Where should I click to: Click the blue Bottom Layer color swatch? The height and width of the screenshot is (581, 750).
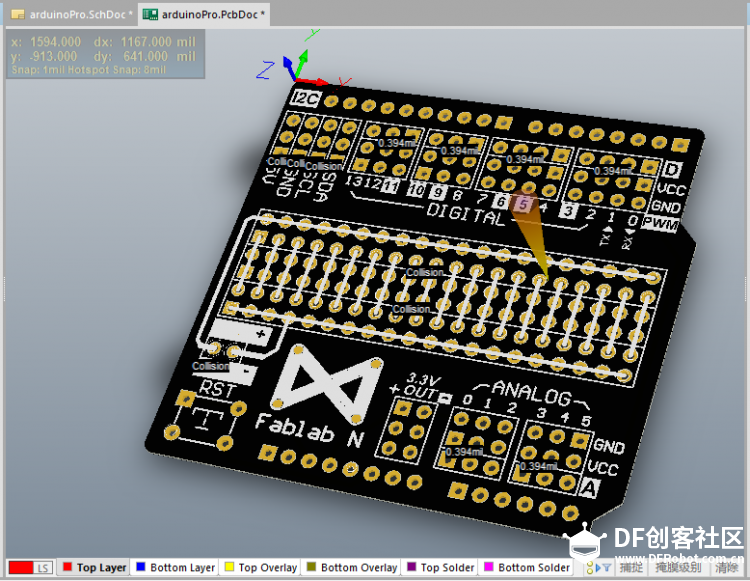141,567
